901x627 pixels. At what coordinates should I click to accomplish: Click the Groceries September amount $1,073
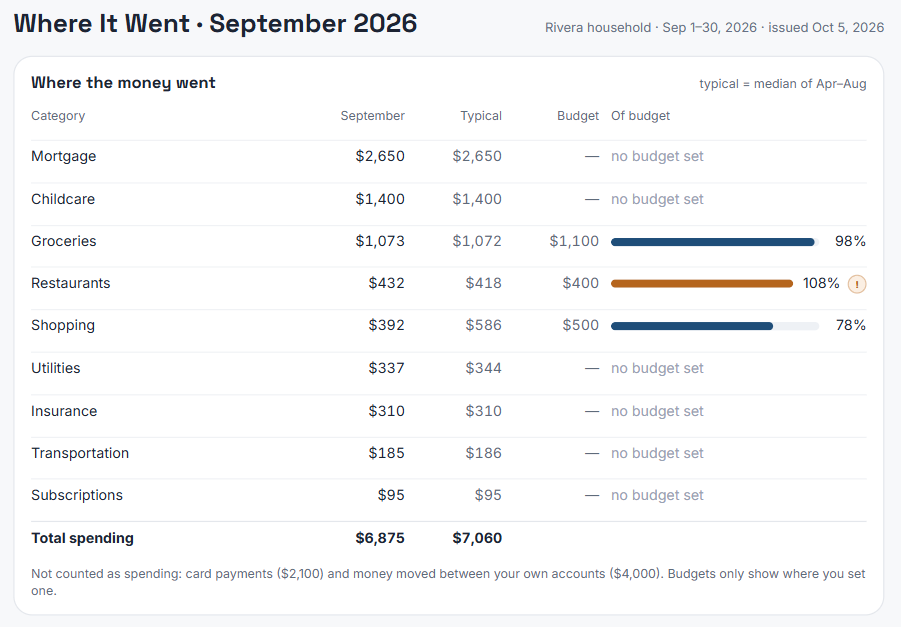(x=380, y=241)
